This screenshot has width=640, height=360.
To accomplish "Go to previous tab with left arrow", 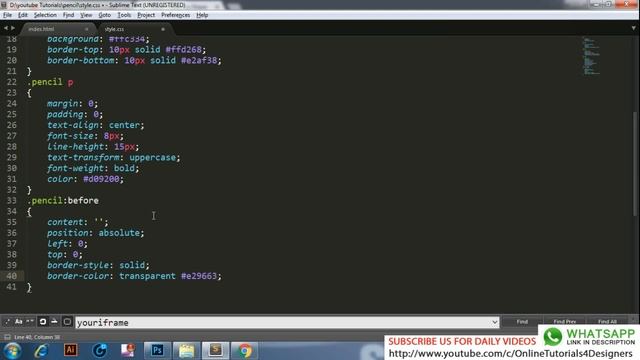I will [x=6, y=28].
